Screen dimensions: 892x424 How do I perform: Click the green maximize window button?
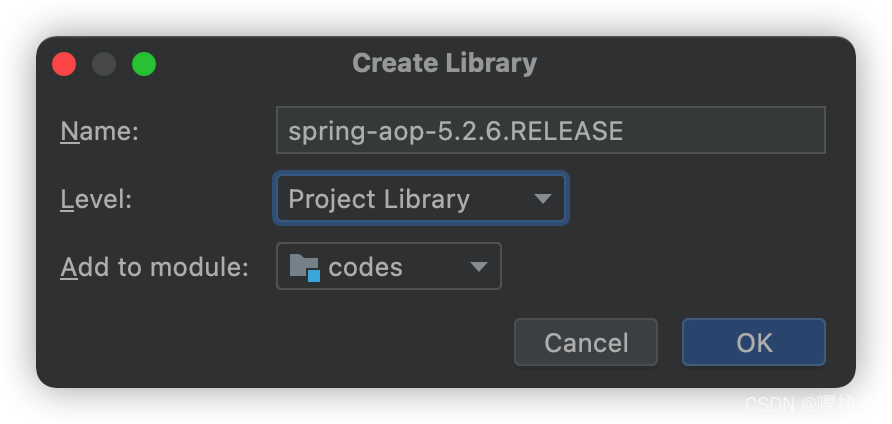coord(144,64)
